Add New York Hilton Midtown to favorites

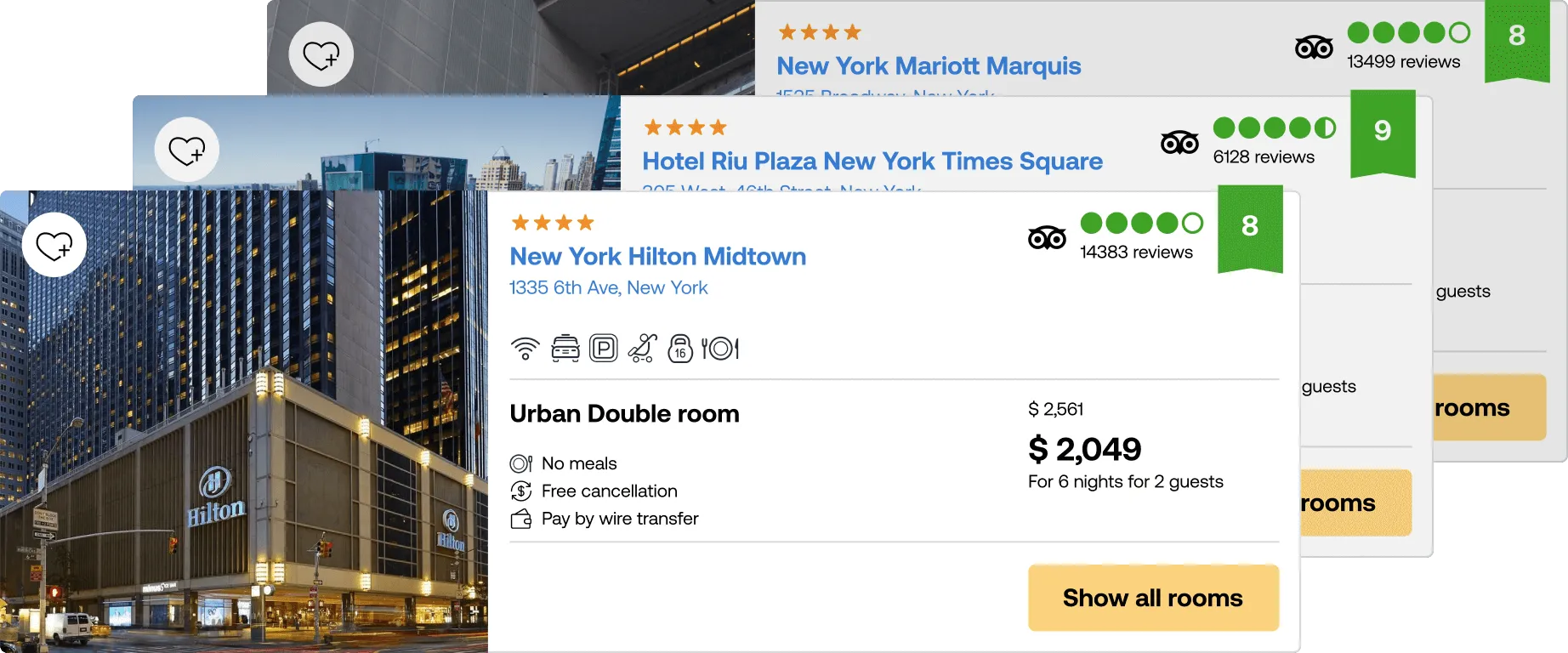[54, 245]
